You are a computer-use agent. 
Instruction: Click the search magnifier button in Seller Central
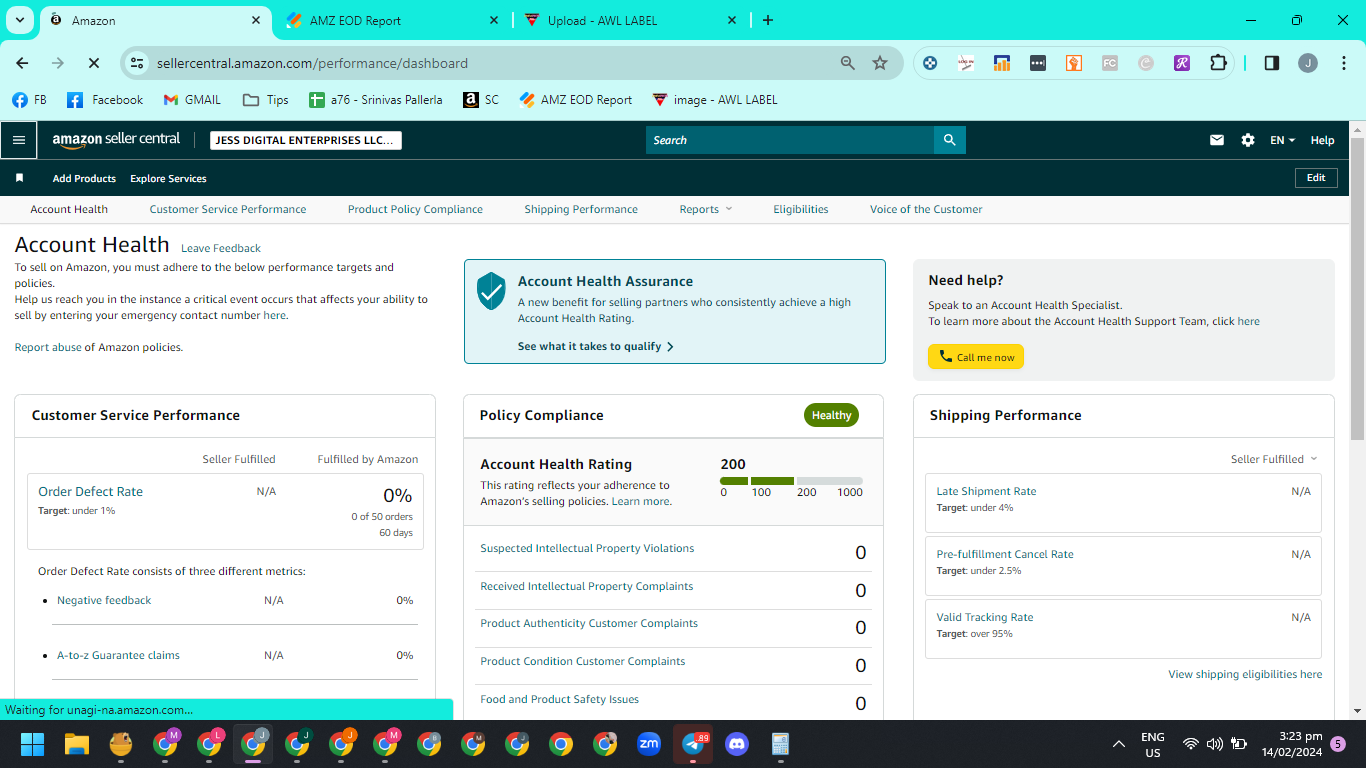[949, 140]
